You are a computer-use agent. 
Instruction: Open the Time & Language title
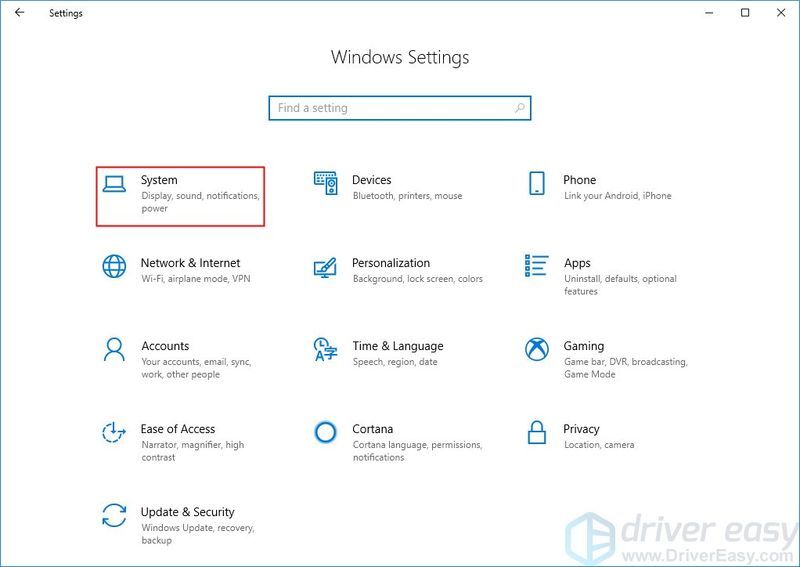coord(398,346)
